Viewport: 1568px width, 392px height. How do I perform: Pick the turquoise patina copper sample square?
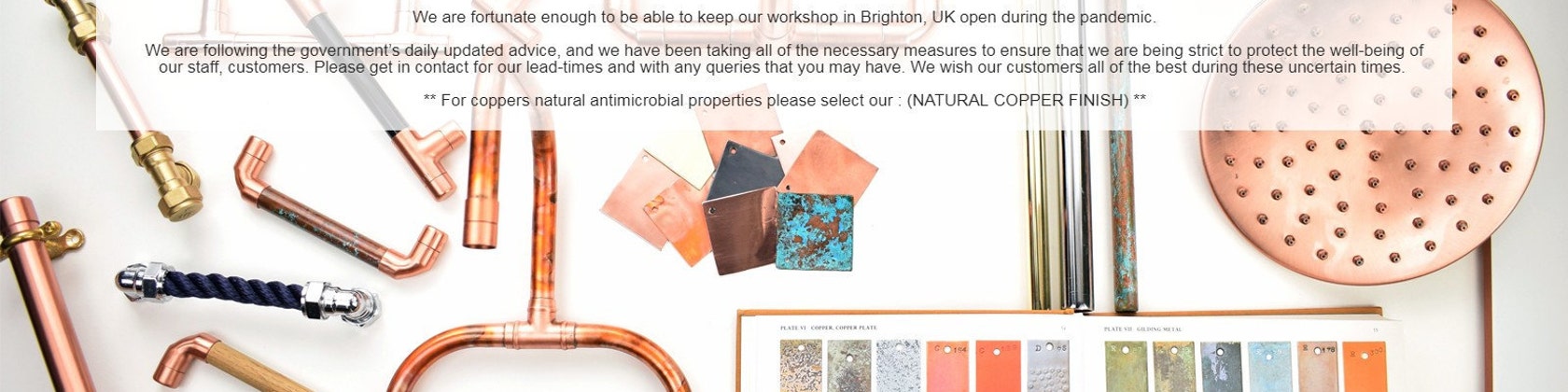point(815,231)
